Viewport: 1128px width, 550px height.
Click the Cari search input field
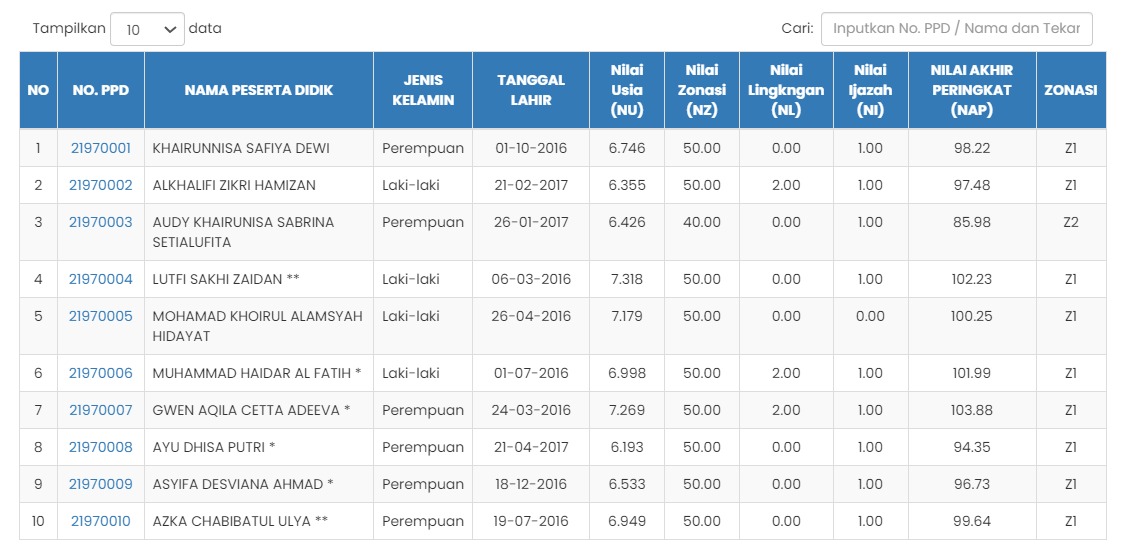pyautogui.click(x=956, y=29)
